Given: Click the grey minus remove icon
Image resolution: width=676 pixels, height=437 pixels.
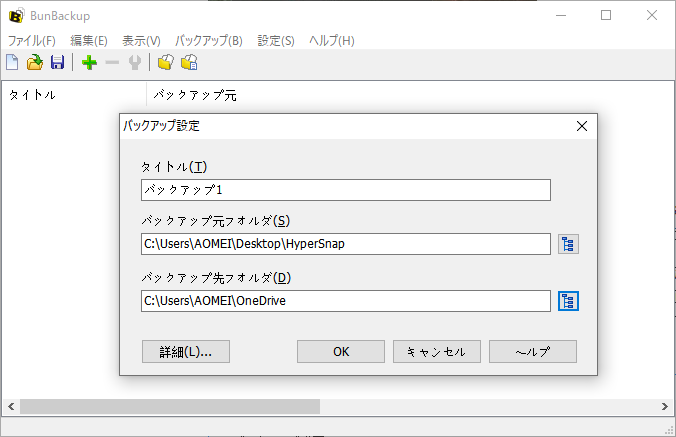Looking at the screenshot, I should [112, 63].
